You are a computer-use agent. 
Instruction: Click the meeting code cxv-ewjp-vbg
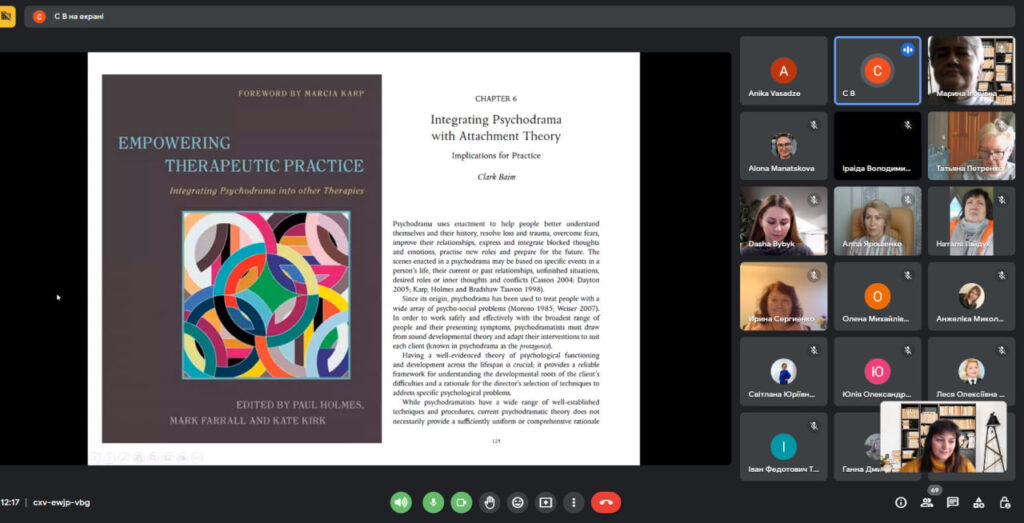pyautogui.click(x=61, y=502)
